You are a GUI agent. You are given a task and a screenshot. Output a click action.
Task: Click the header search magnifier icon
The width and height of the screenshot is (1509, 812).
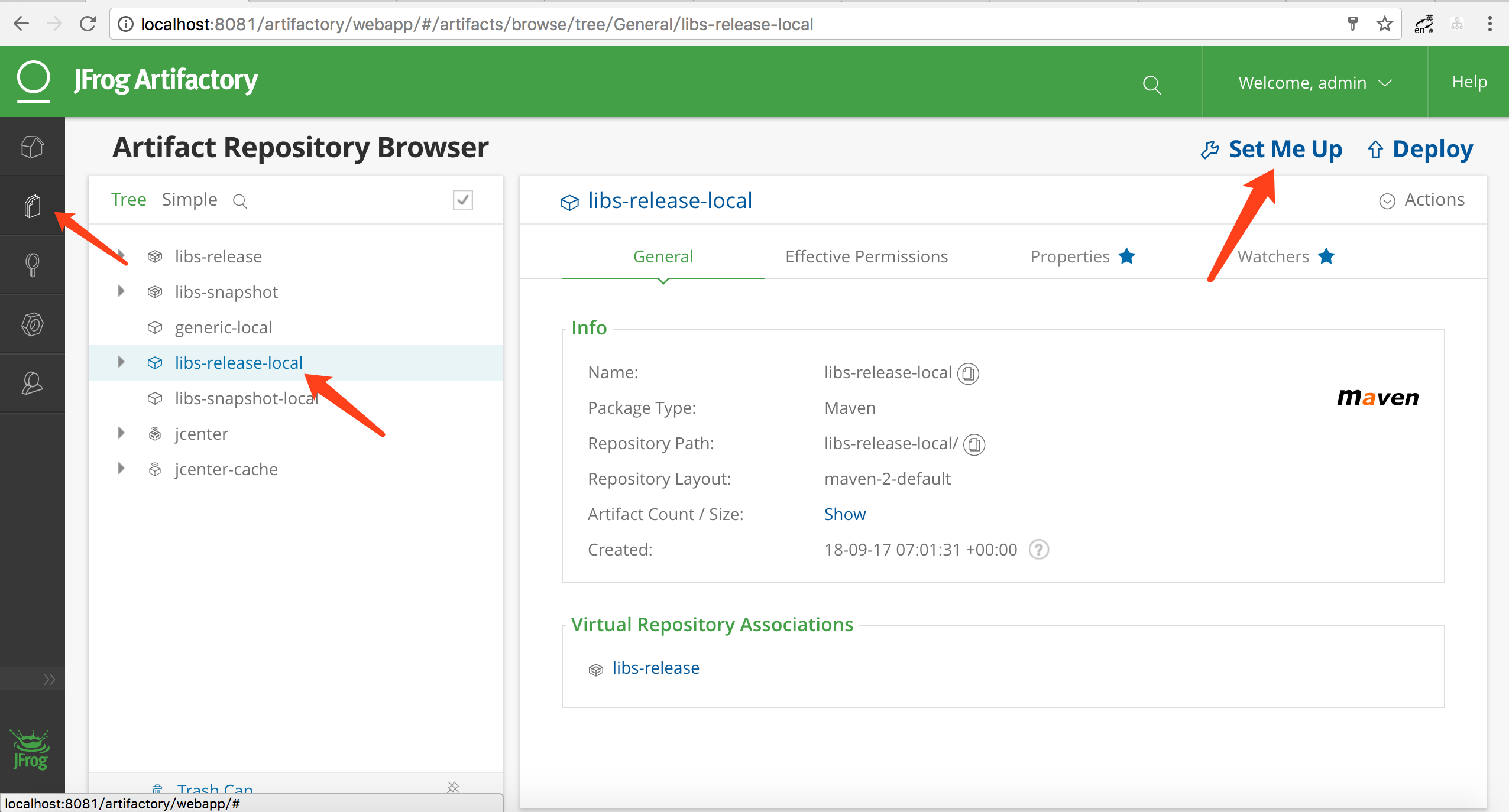[1151, 85]
